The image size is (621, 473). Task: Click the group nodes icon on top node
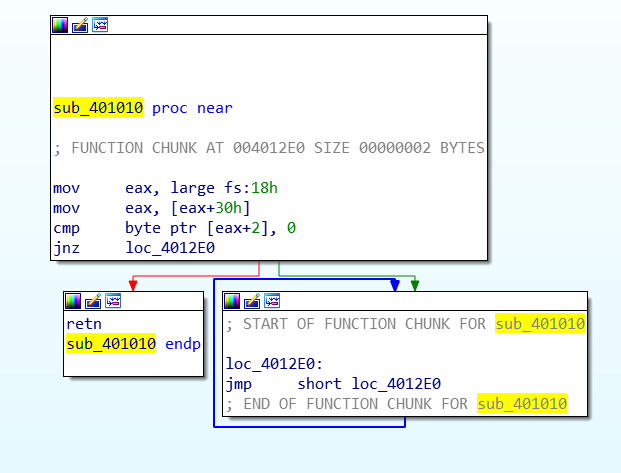pos(100,25)
